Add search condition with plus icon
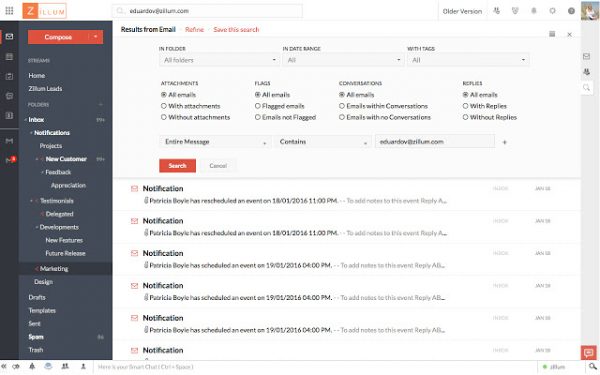The image size is (600, 375). click(x=504, y=142)
